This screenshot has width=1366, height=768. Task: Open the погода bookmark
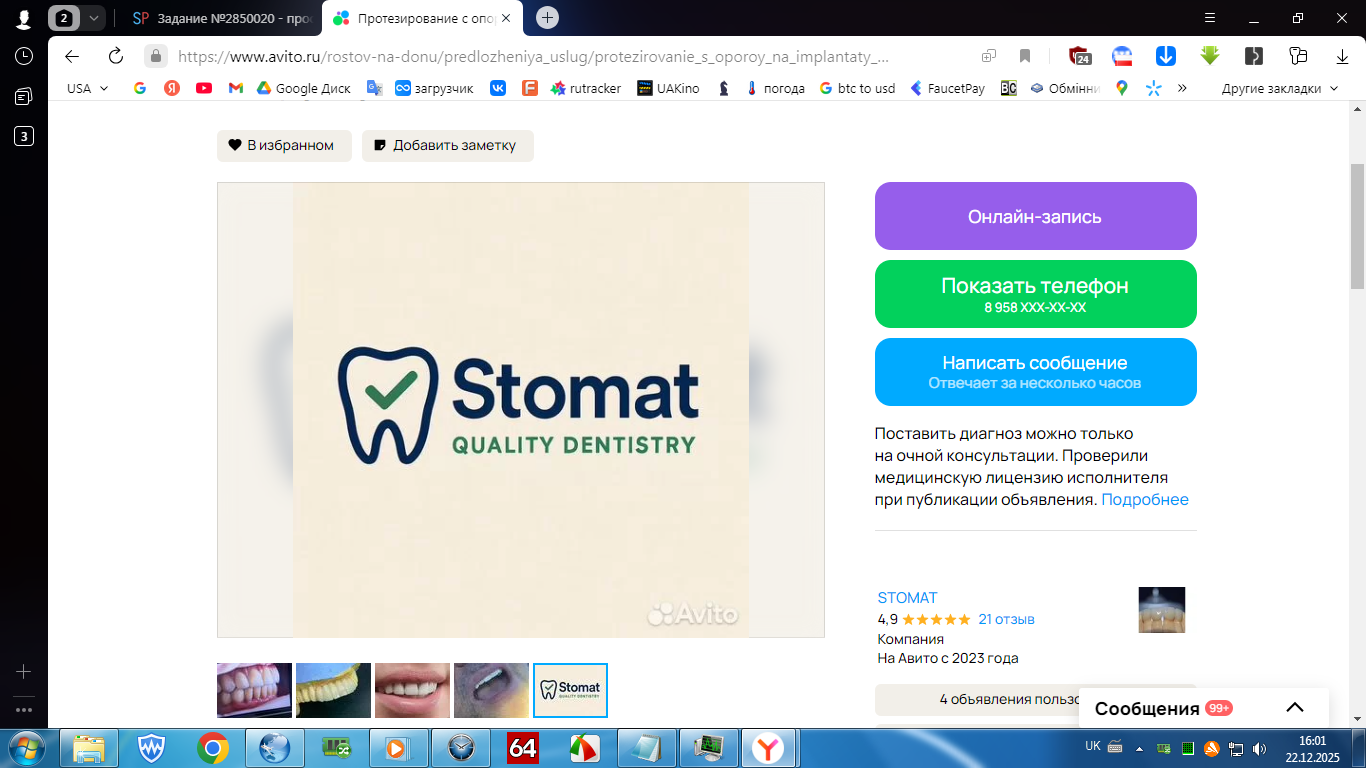click(x=775, y=88)
